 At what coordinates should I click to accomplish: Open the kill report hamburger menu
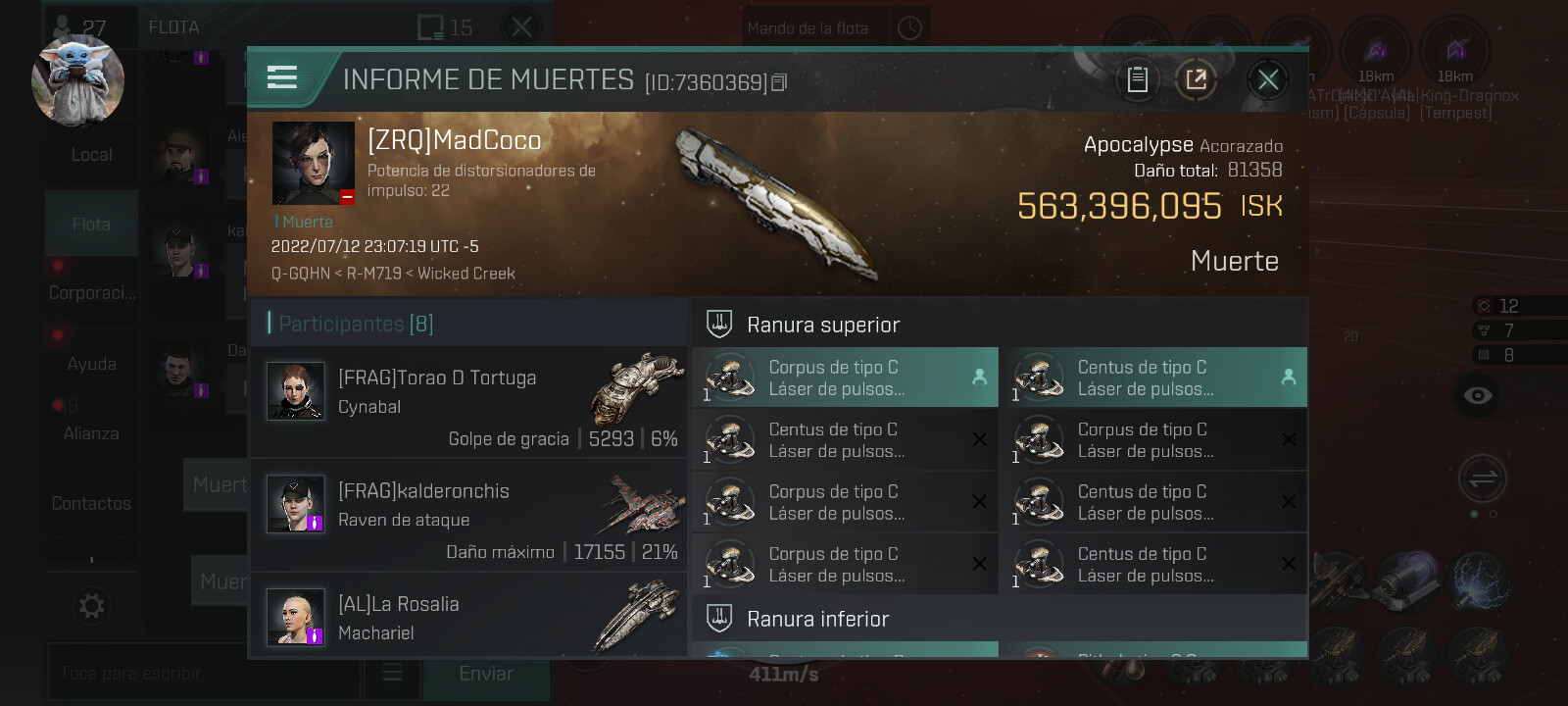coord(282,77)
